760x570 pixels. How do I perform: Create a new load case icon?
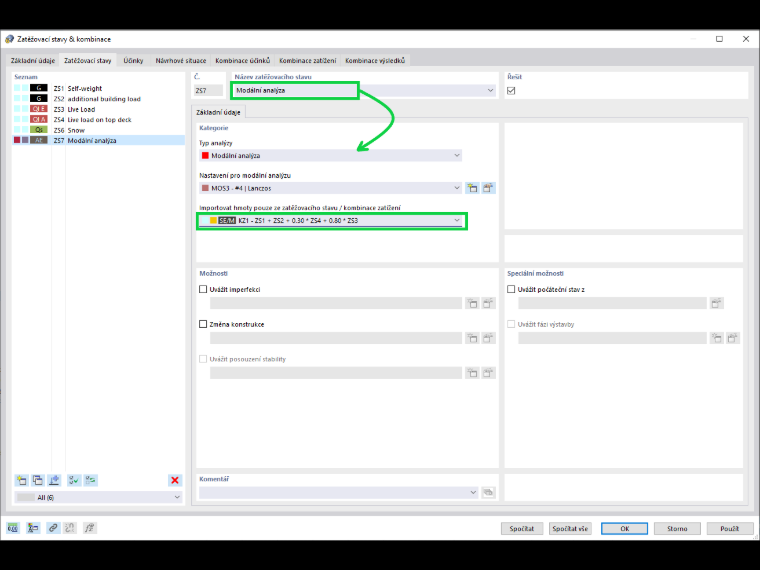click(21, 480)
